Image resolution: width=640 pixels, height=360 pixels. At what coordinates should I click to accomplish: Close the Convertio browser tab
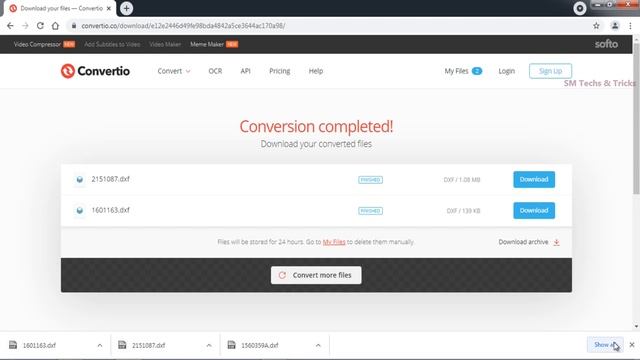[109, 8]
